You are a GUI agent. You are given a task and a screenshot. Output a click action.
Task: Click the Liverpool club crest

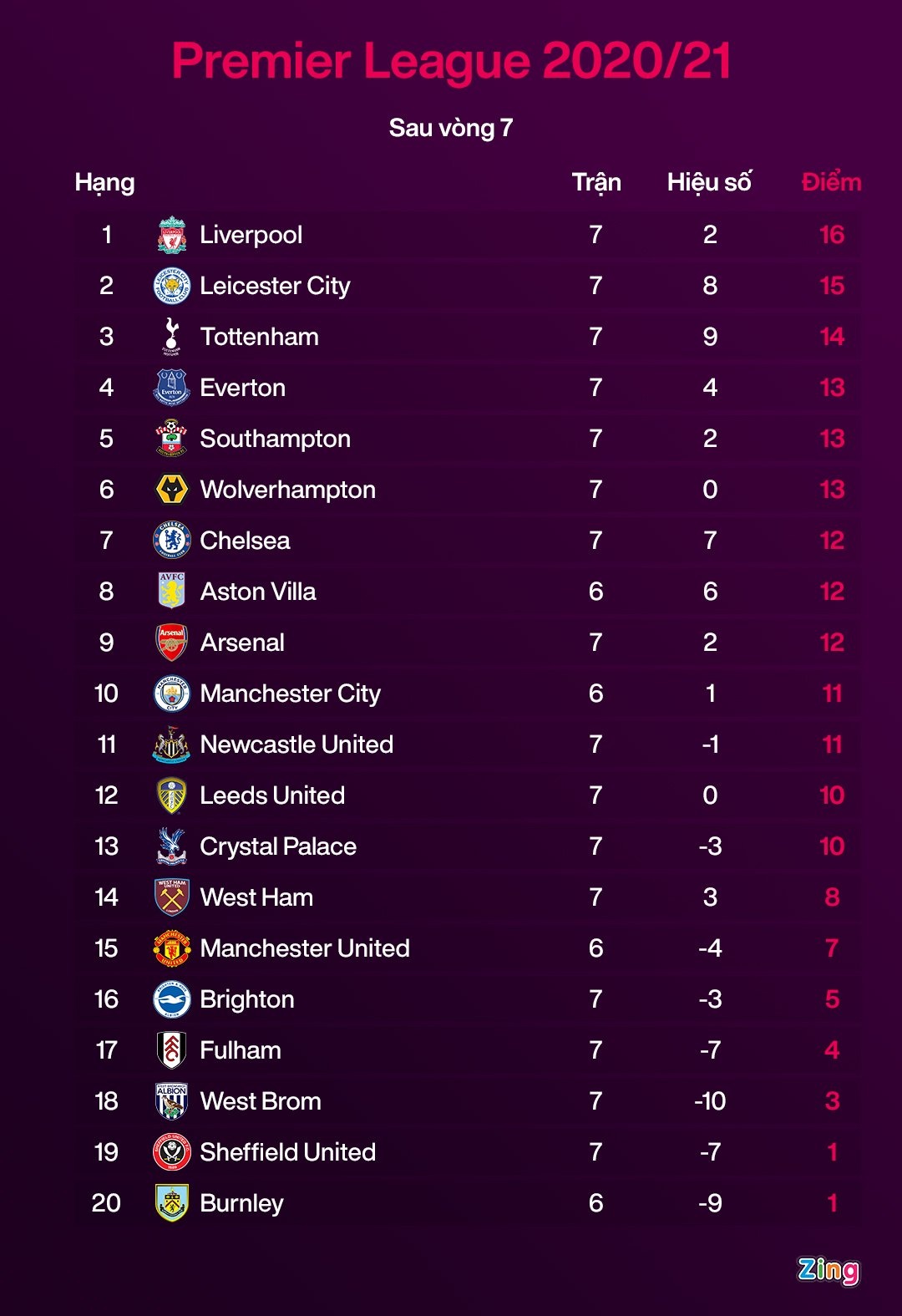172,235
